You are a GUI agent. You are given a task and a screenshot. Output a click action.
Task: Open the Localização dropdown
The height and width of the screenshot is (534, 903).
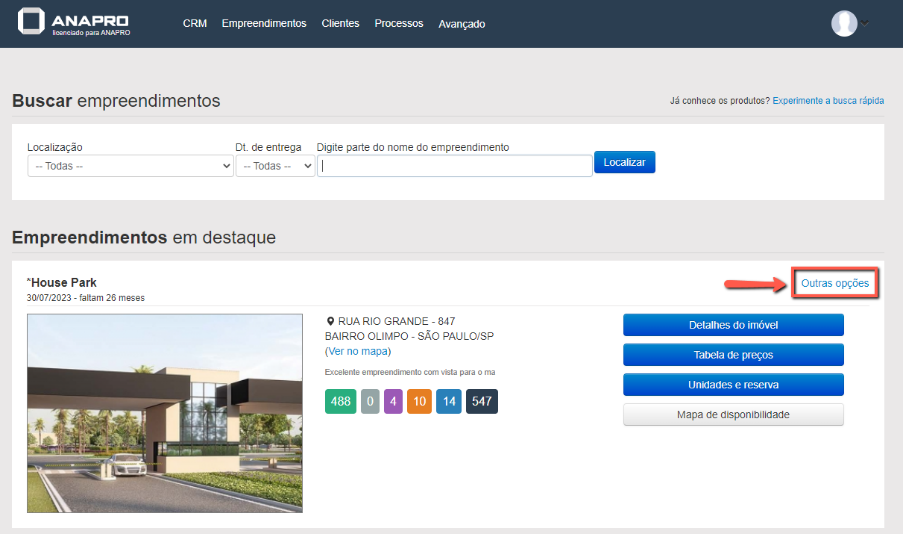[x=130, y=166]
